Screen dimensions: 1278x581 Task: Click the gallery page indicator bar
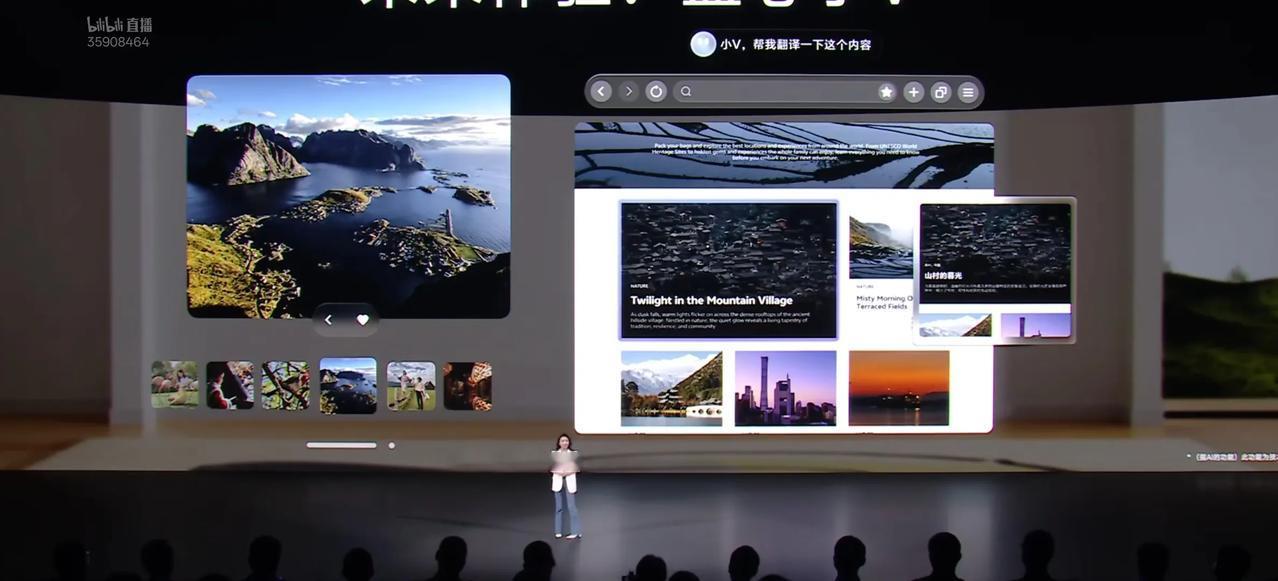pyautogui.click(x=341, y=445)
